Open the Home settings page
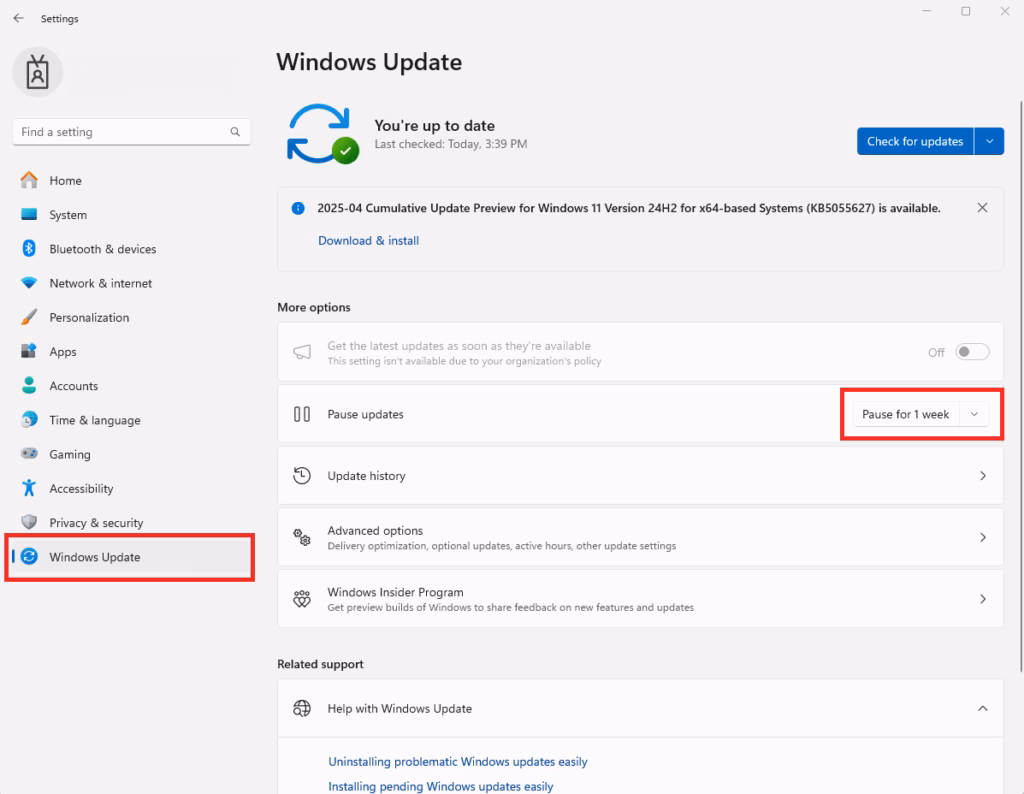The width and height of the screenshot is (1024, 794). [131, 180]
